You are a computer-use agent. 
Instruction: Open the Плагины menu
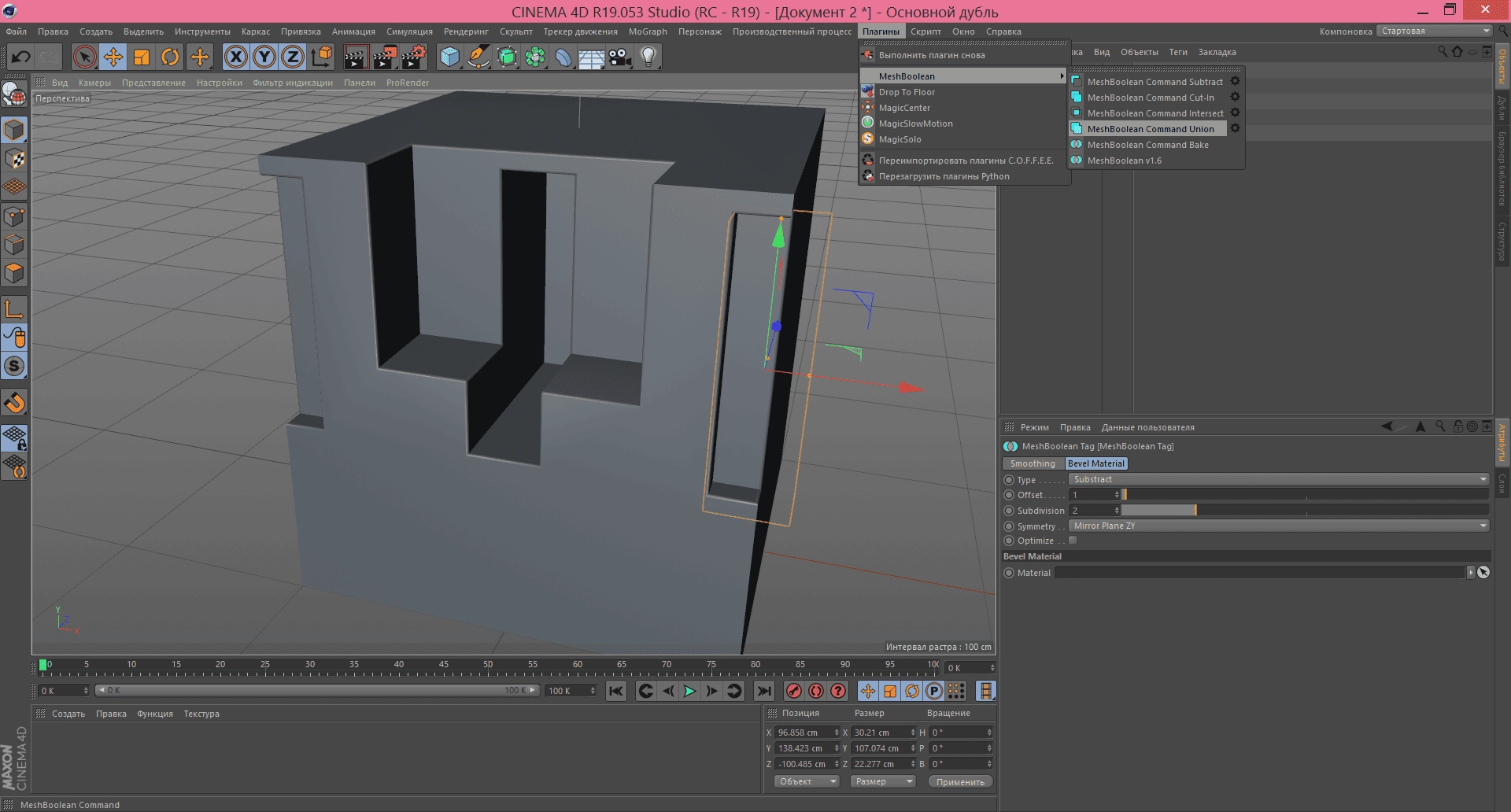[x=881, y=31]
